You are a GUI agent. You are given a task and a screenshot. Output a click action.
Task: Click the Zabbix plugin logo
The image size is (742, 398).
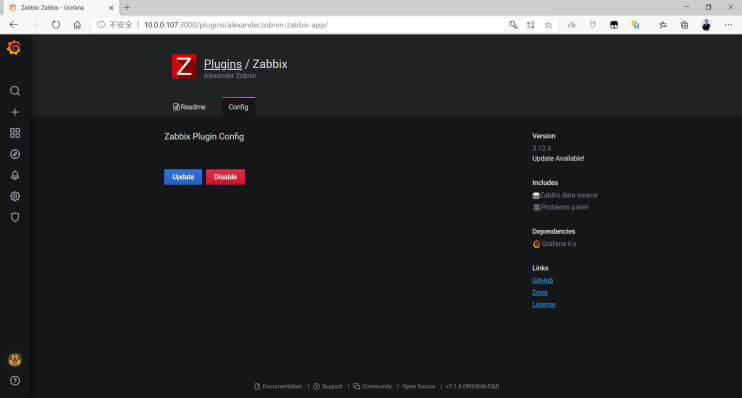click(184, 66)
